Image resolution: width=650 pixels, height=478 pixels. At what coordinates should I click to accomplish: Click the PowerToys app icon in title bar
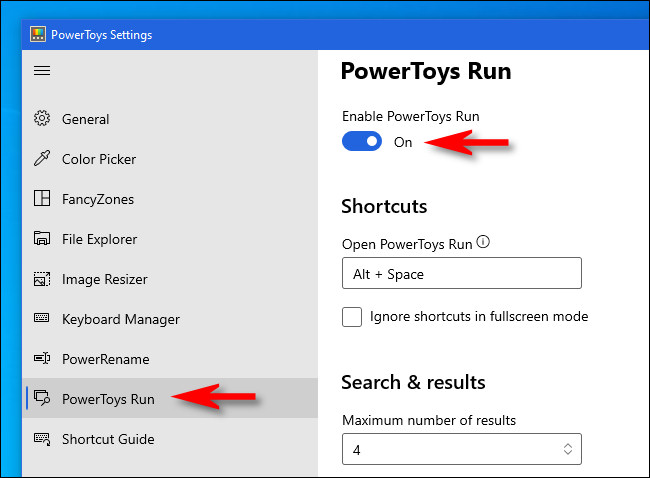click(38, 35)
